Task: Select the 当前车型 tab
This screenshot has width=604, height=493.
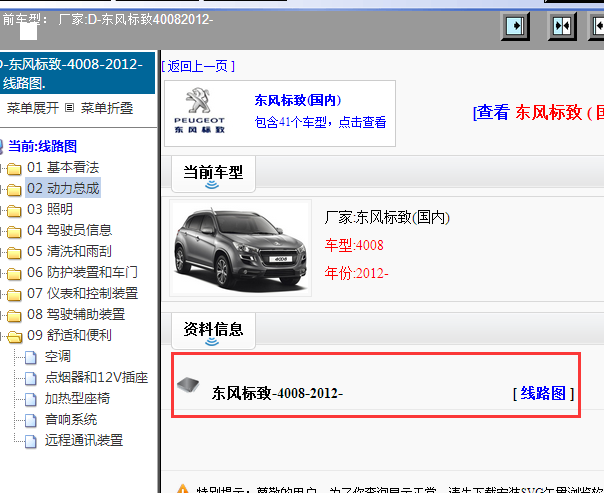Action: tap(213, 174)
